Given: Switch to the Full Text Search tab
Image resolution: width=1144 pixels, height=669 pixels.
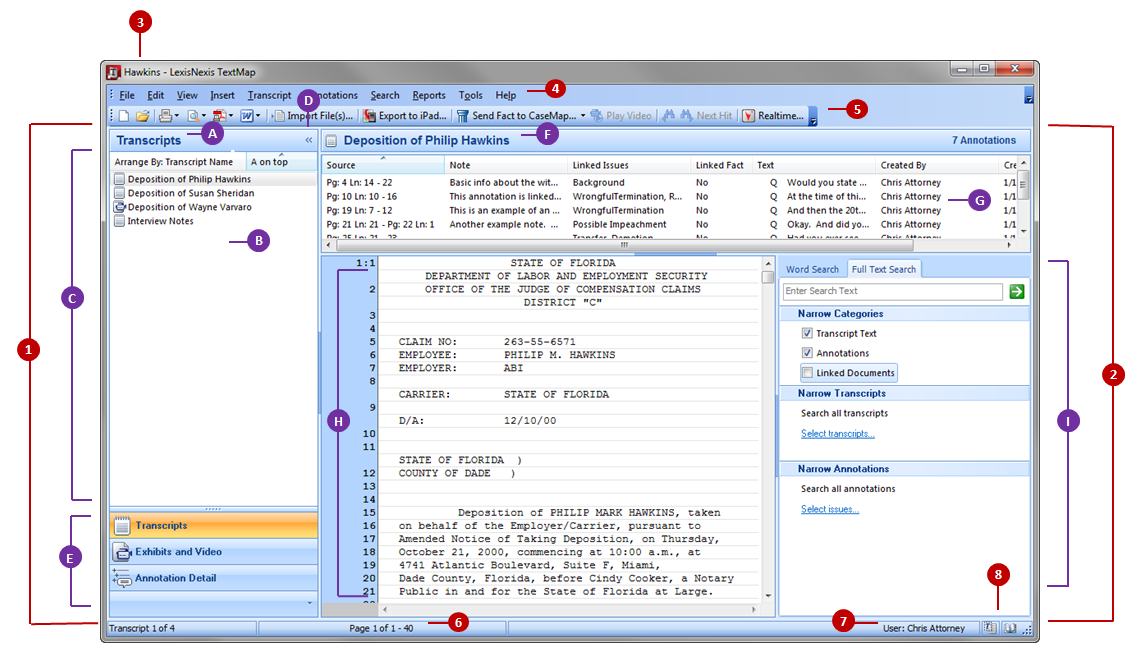Looking at the screenshot, I should click(884, 269).
